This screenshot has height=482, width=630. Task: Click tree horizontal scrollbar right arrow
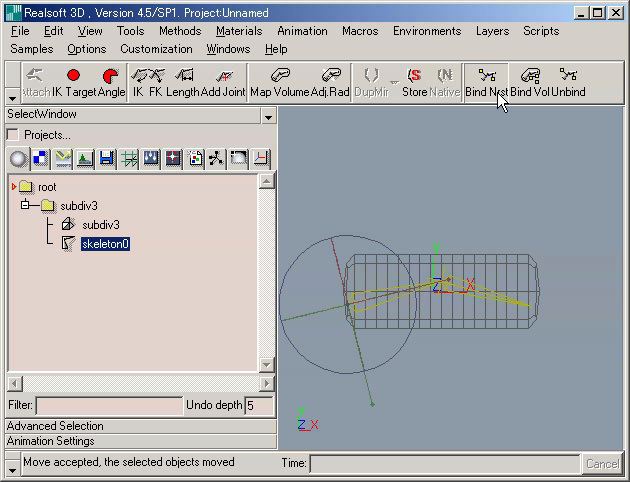(x=266, y=384)
